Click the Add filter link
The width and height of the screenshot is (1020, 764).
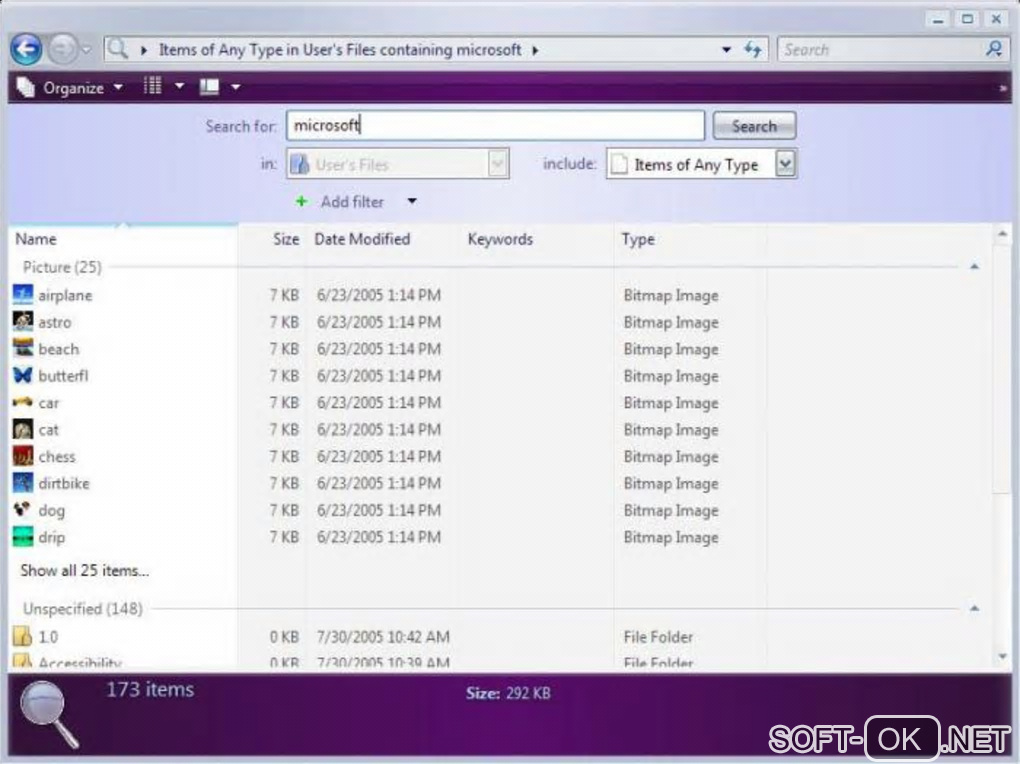(352, 202)
